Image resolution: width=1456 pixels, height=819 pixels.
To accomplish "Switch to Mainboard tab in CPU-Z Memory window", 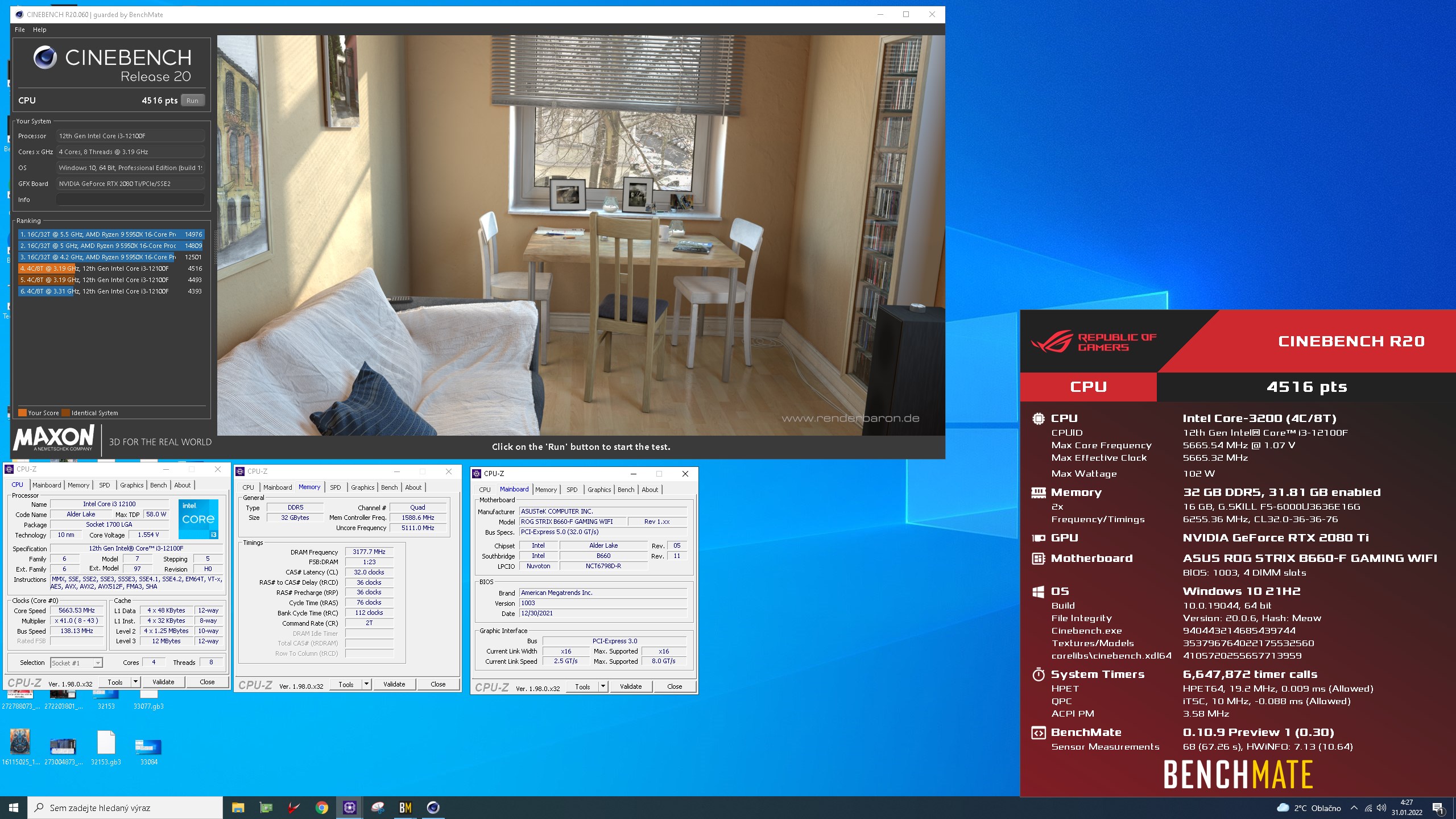I will pos(278,487).
